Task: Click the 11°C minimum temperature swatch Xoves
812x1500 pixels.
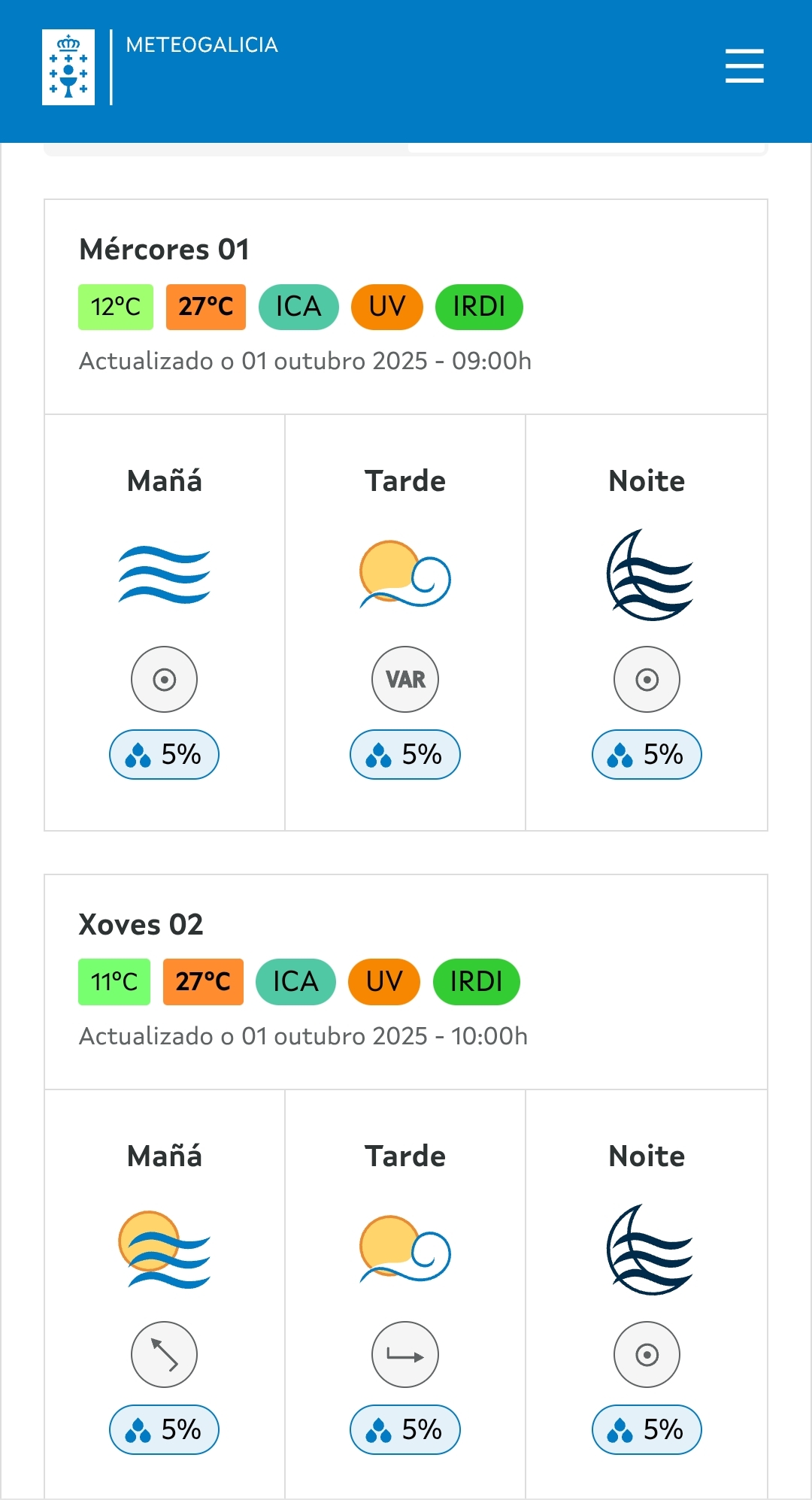Action: [114, 982]
